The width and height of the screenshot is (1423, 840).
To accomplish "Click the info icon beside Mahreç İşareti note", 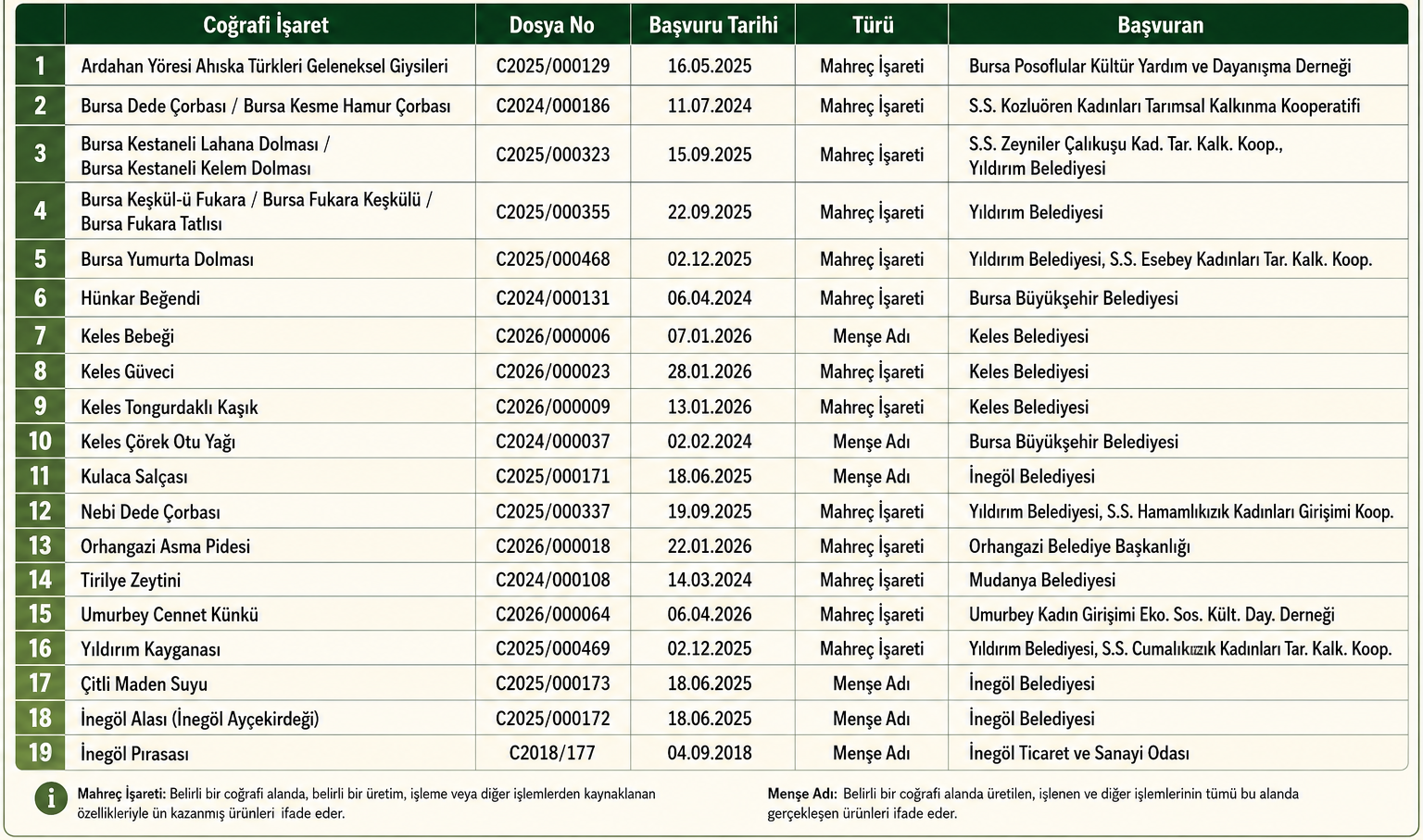I will tap(51, 797).
